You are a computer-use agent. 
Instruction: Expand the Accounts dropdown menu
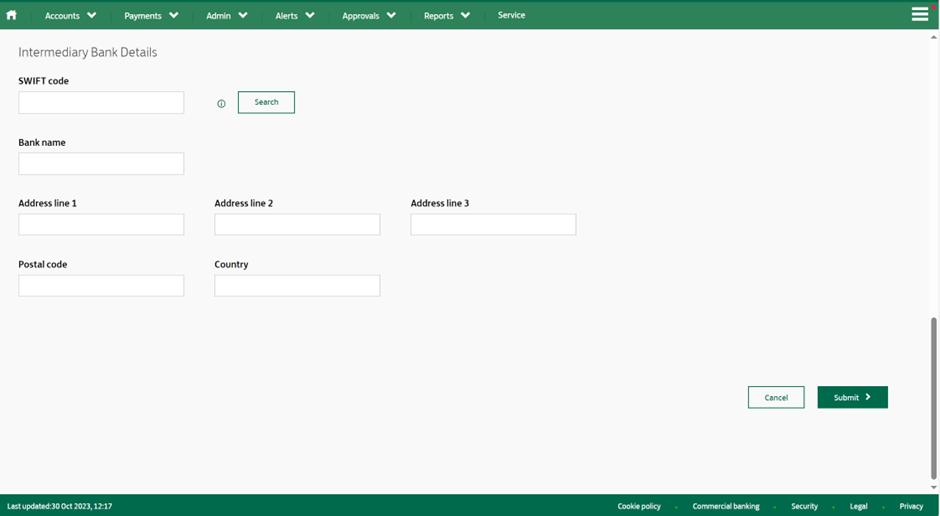(x=70, y=16)
